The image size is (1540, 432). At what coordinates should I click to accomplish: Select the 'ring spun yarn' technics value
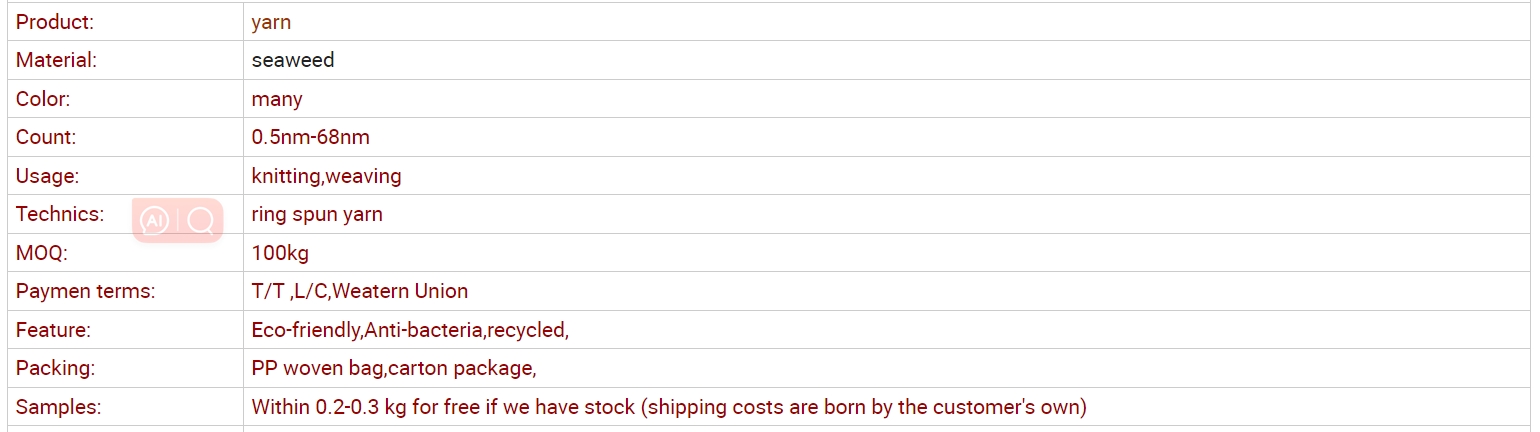pos(317,214)
